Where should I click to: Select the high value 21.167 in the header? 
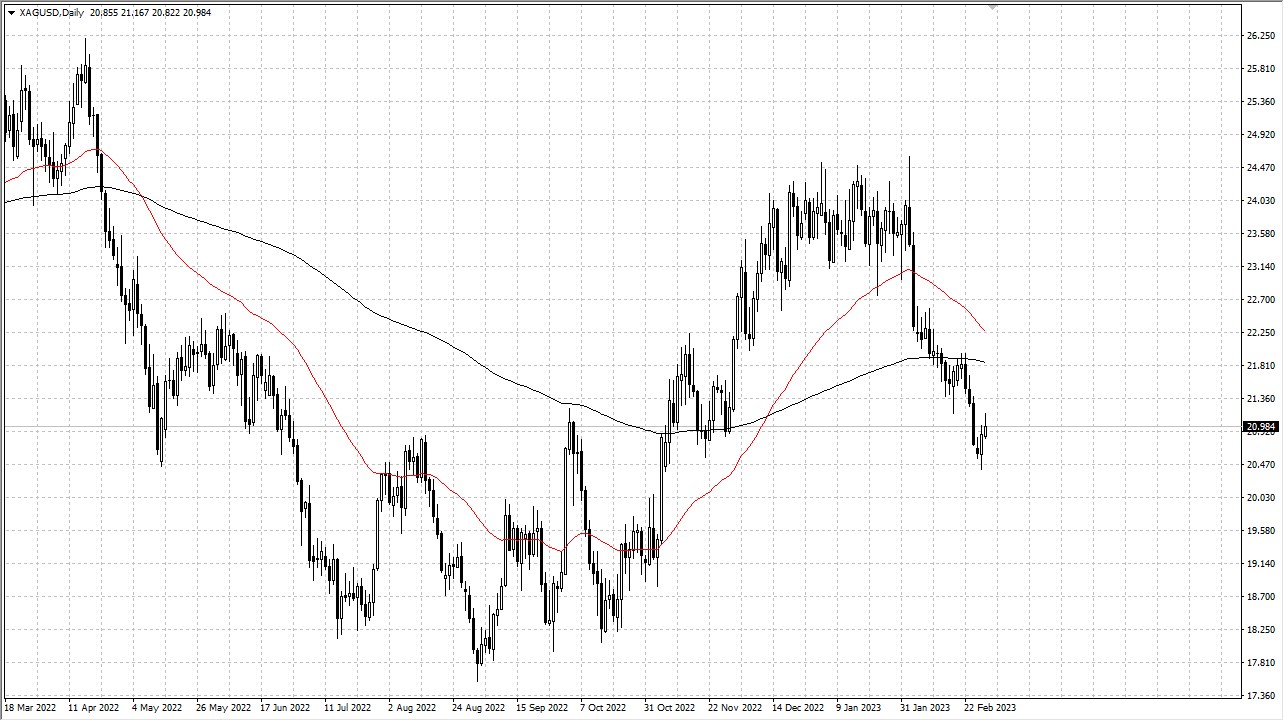tap(135, 12)
